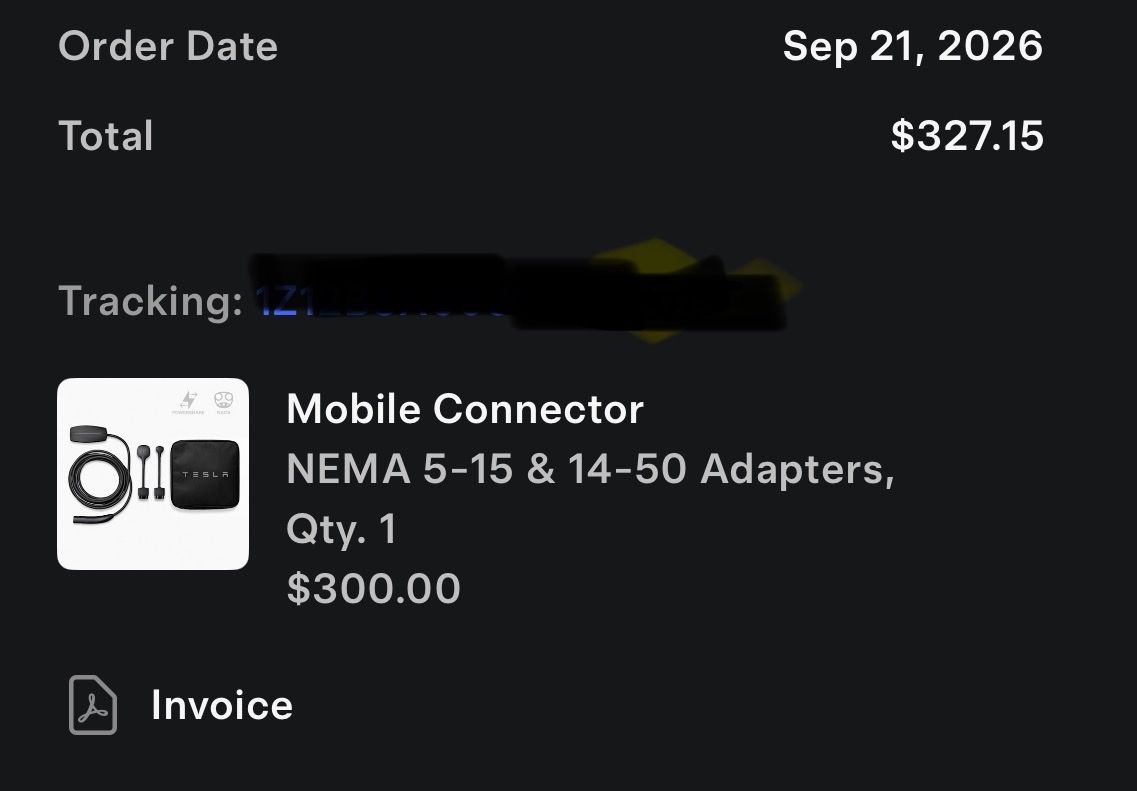The image size is (1137, 791).
Task: Click the Total label
Action: click(106, 136)
